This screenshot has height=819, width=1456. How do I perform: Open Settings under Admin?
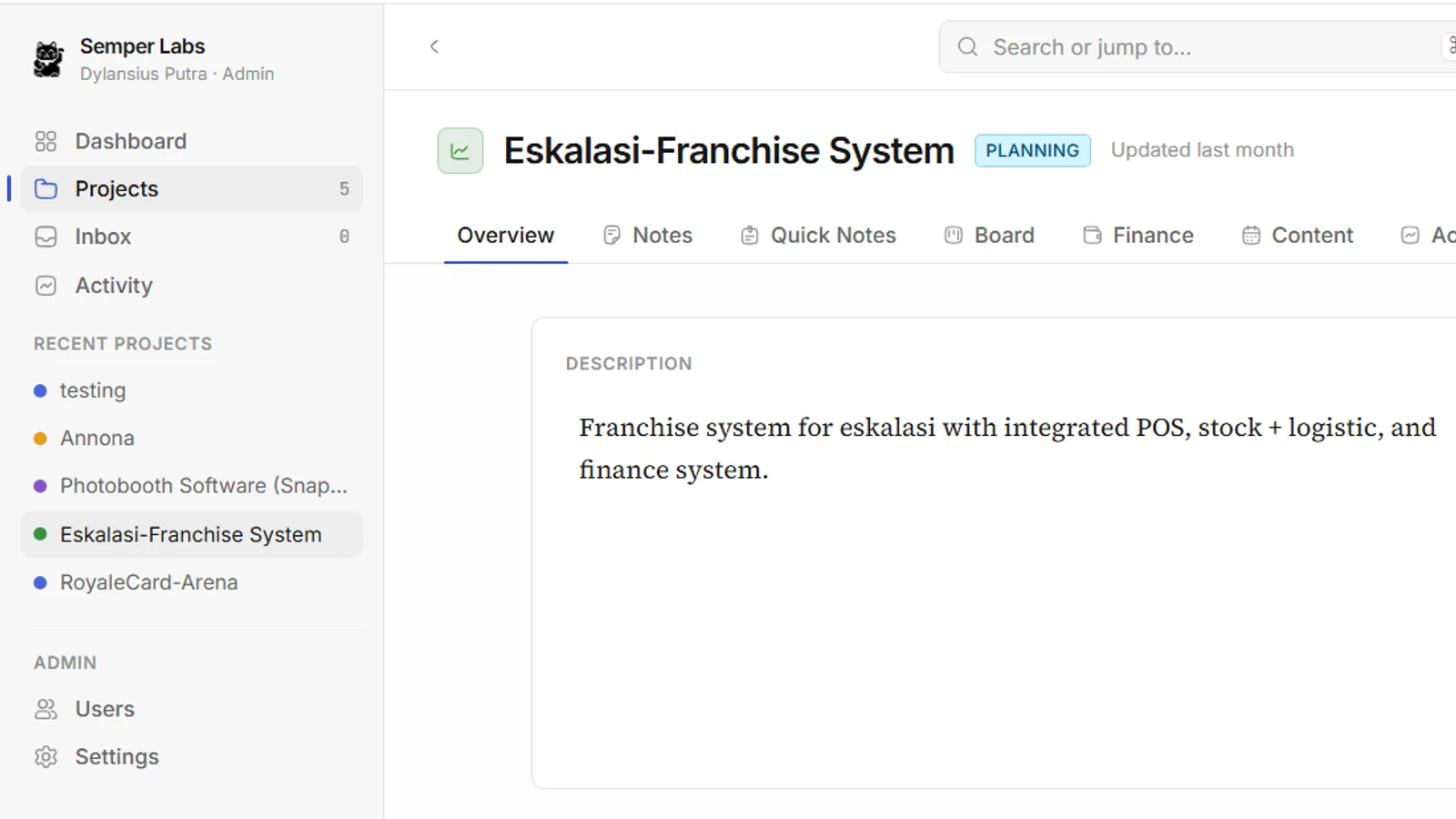coord(191,757)
